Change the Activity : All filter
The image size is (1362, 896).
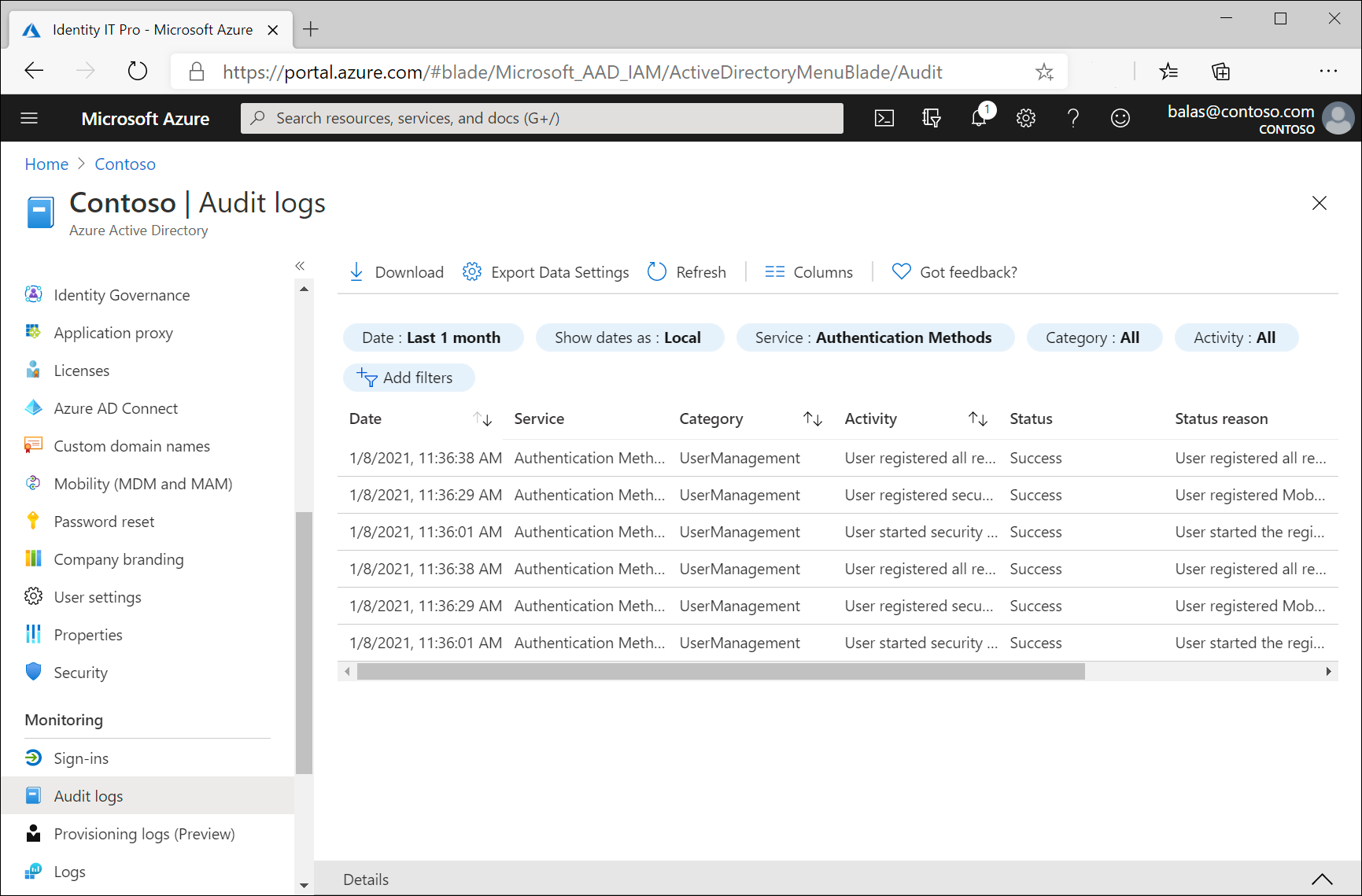click(x=1236, y=337)
